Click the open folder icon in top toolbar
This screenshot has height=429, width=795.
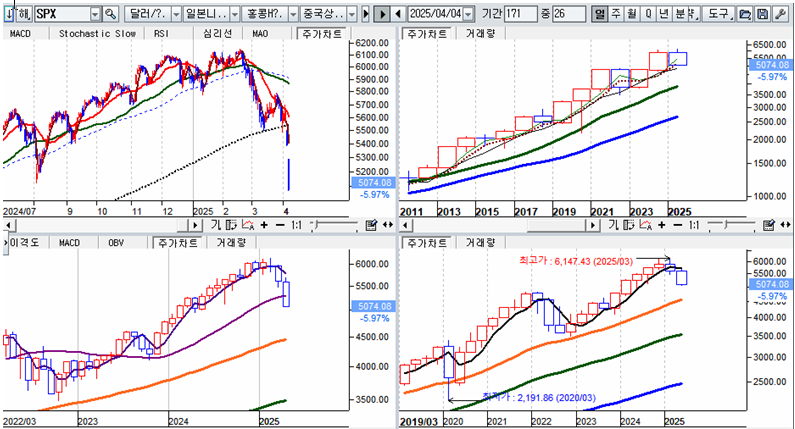tap(745, 14)
